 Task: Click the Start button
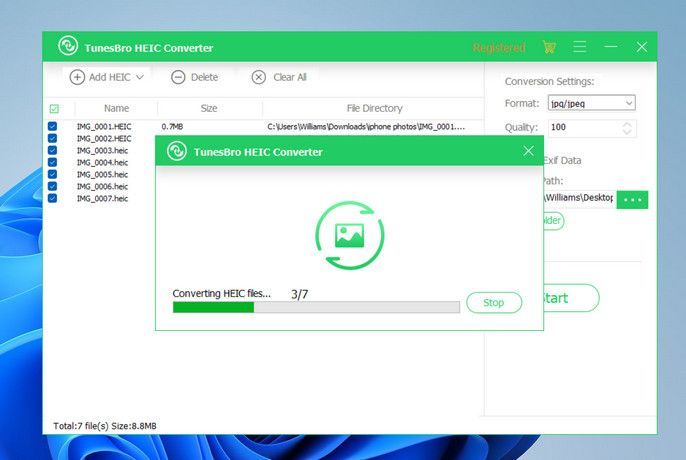571,298
